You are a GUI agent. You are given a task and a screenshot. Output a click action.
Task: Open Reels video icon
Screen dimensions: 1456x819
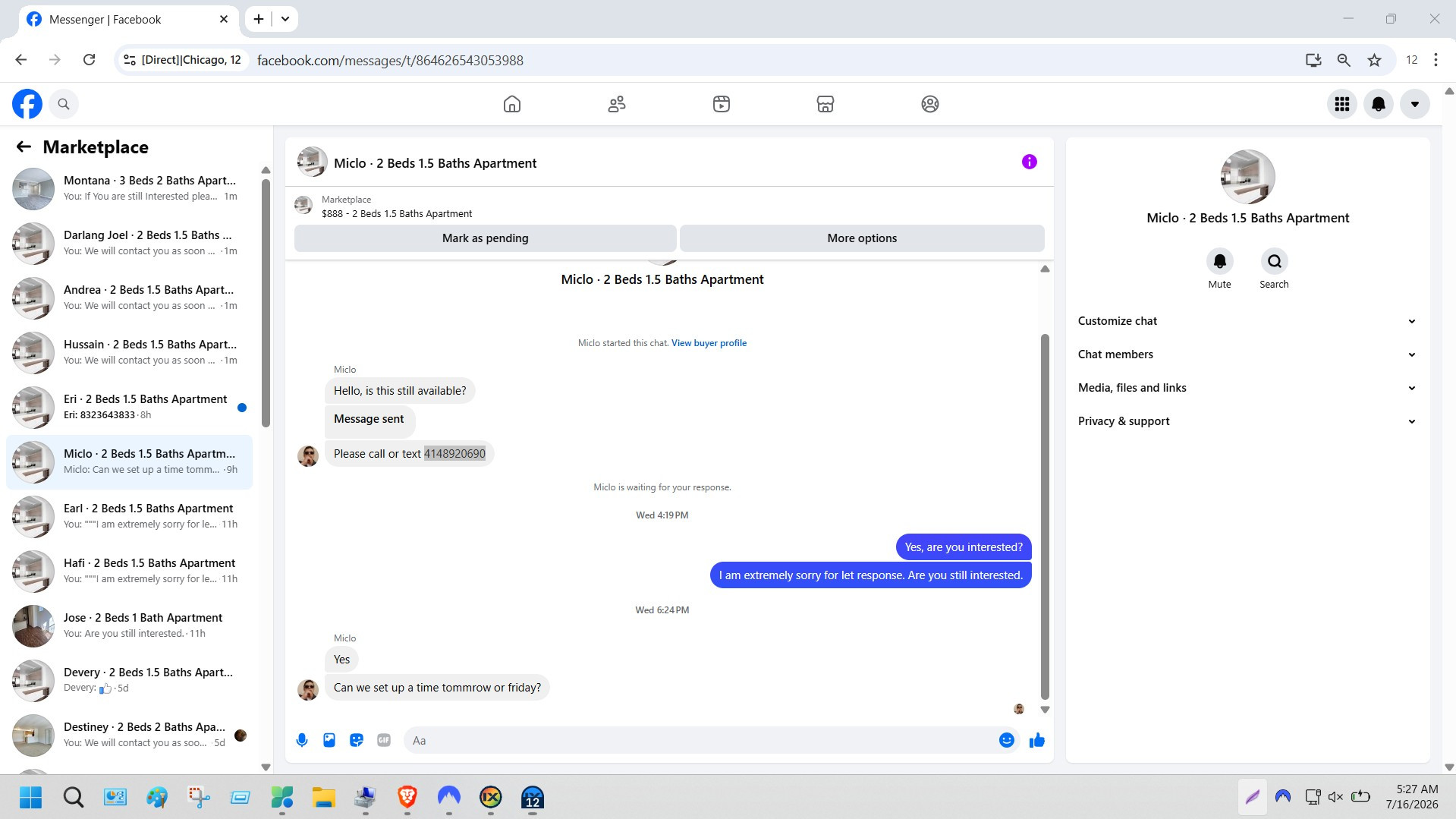tap(722, 104)
